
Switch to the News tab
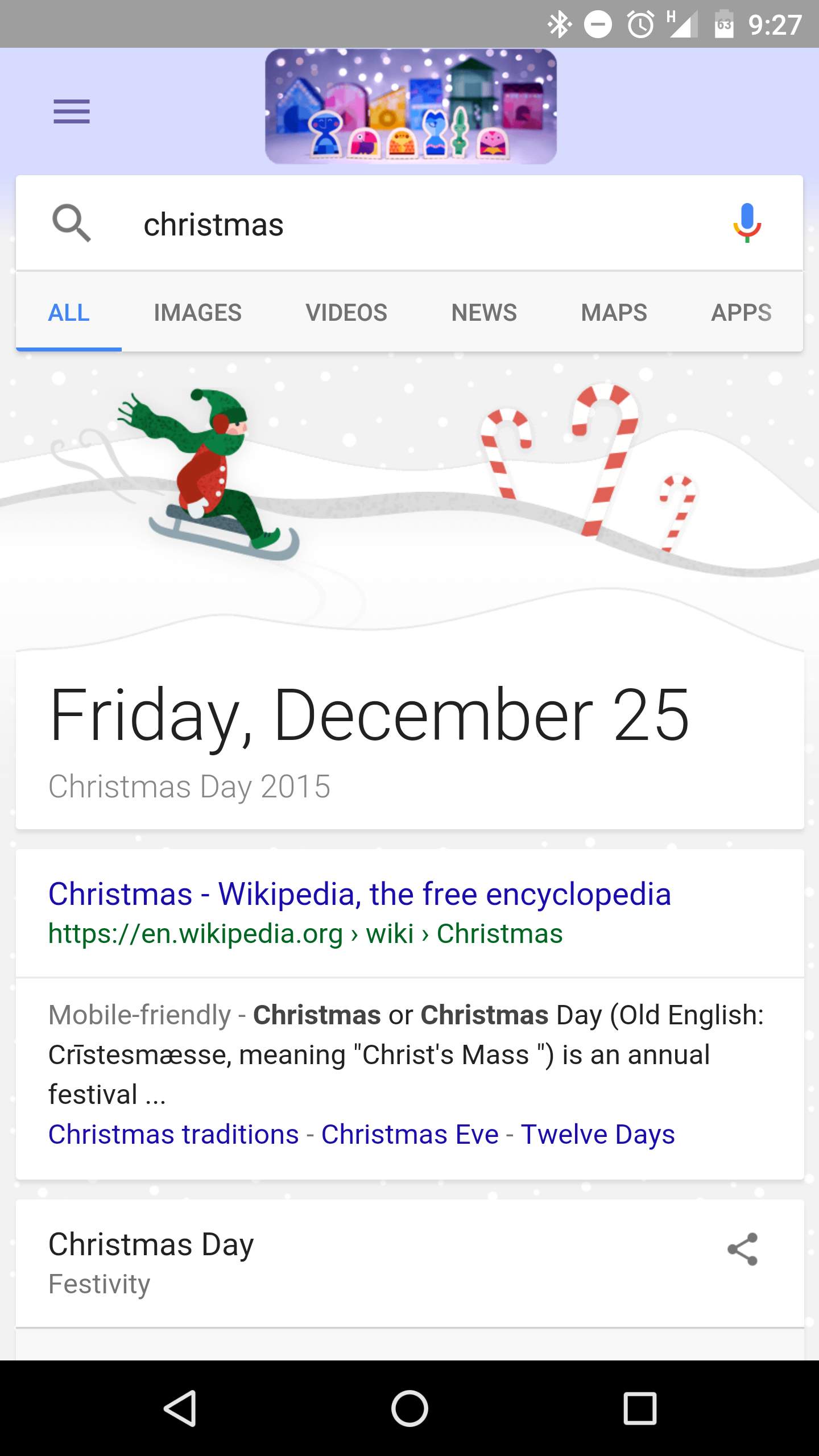(x=484, y=312)
